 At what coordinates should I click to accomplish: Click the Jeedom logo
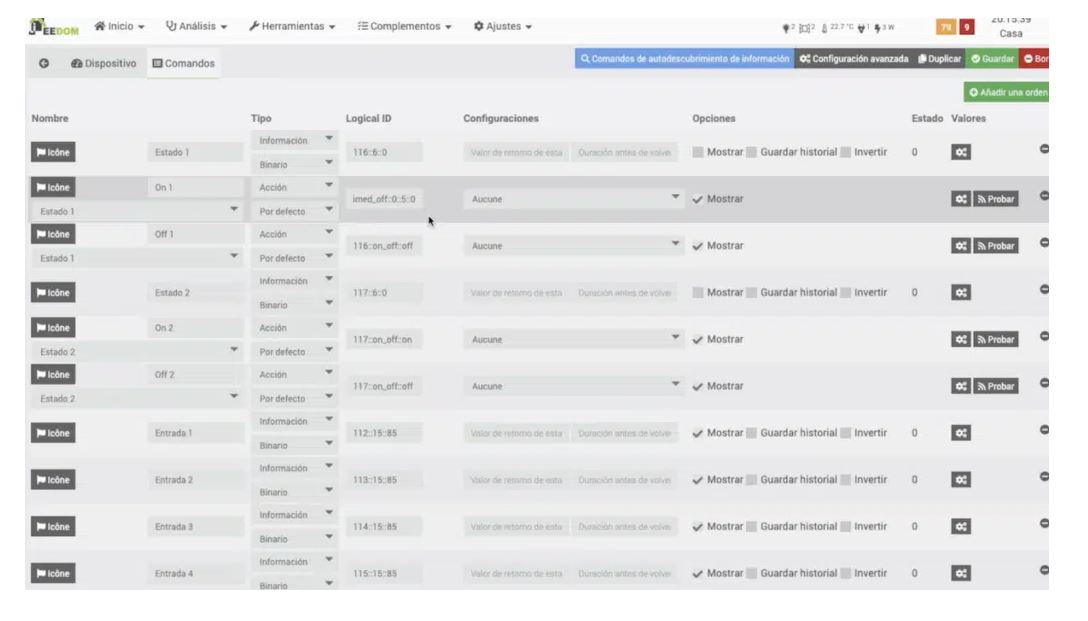click(x=56, y=25)
